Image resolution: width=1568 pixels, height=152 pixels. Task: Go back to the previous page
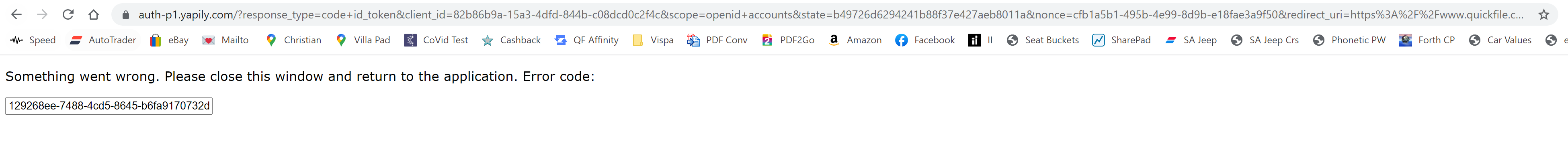click(x=16, y=14)
